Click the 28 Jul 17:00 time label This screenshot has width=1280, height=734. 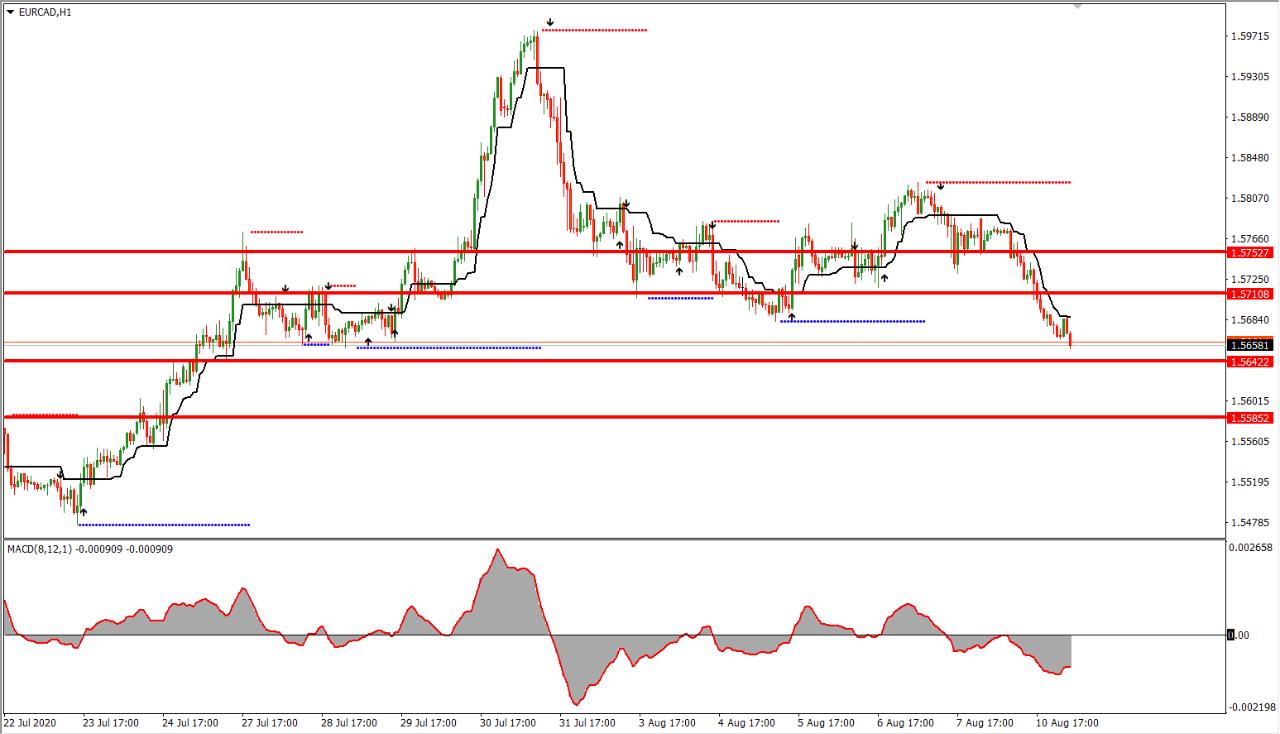pos(349,722)
